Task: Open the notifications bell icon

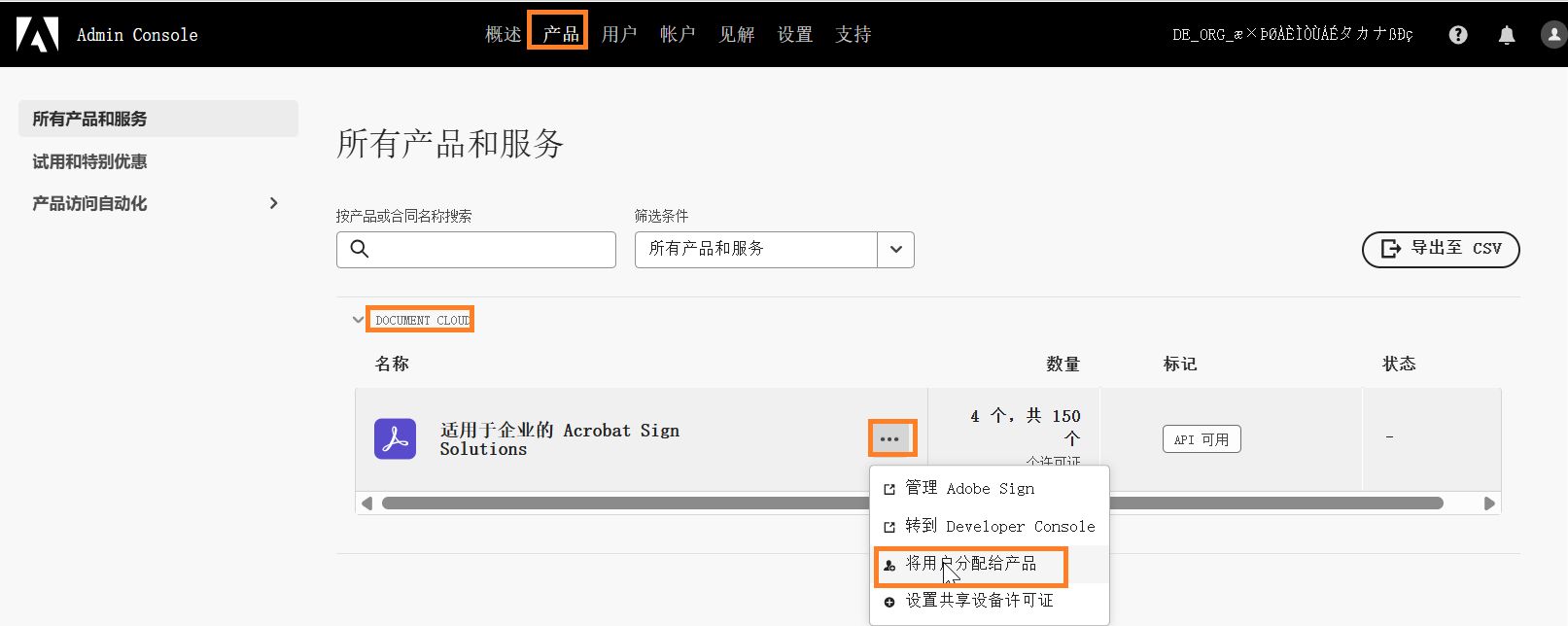Action: [x=1507, y=35]
